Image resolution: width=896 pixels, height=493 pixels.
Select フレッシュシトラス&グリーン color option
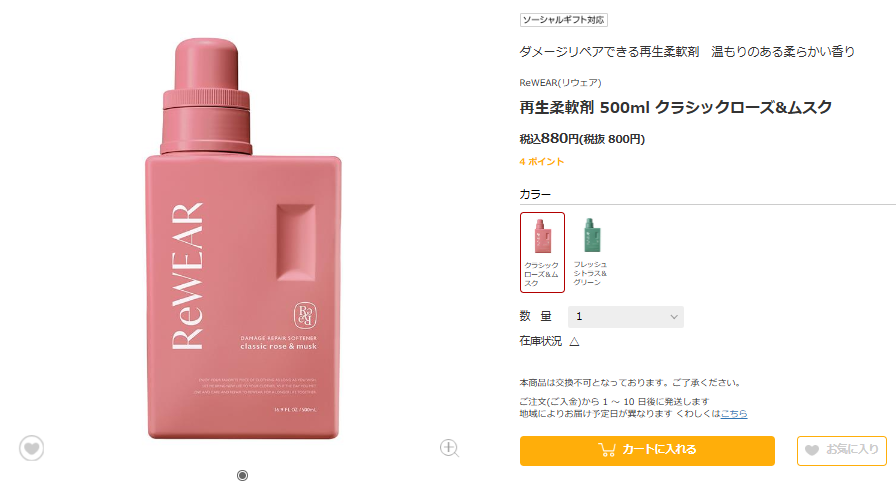pyautogui.click(x=590, y=251)
